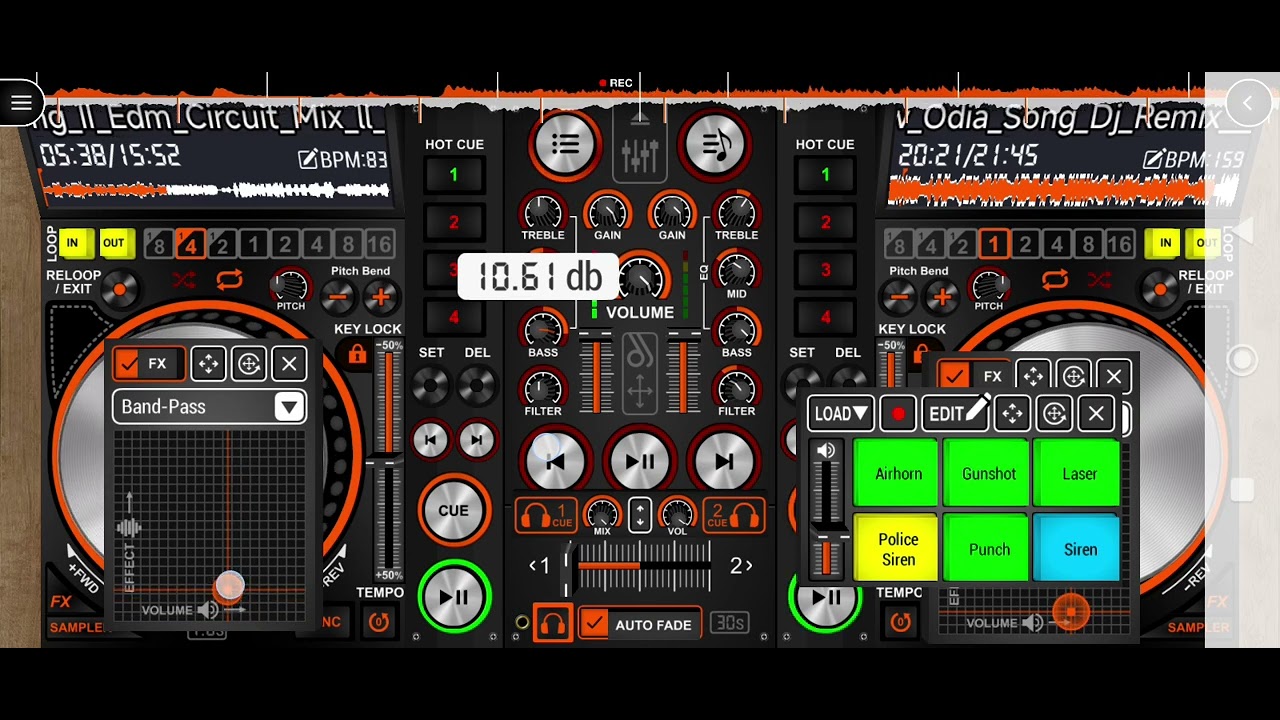
Task: Click the left deck SET cue knob
Action: 431,385
